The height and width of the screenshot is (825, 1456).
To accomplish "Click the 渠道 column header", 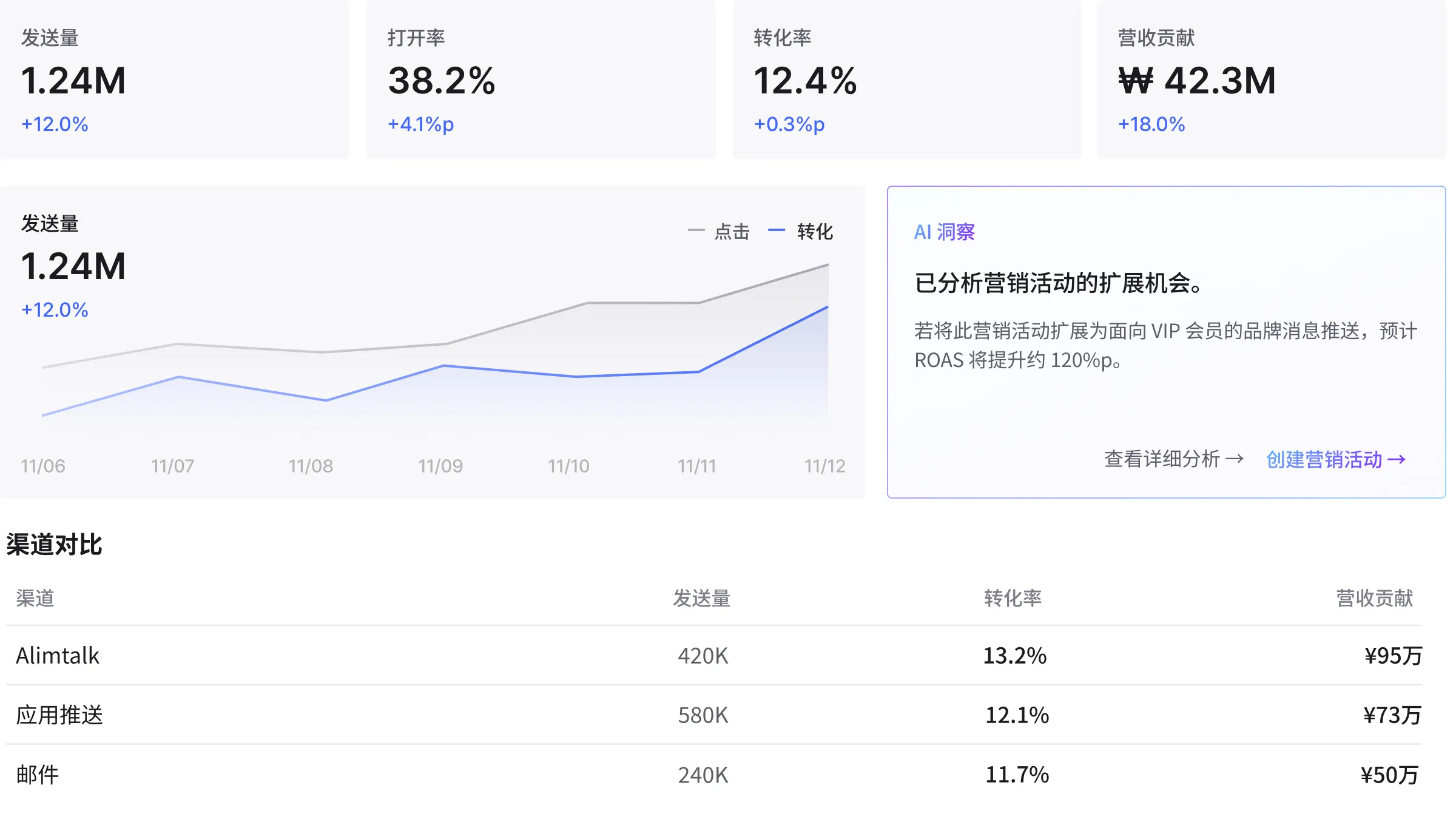I will tap(35, 598).
